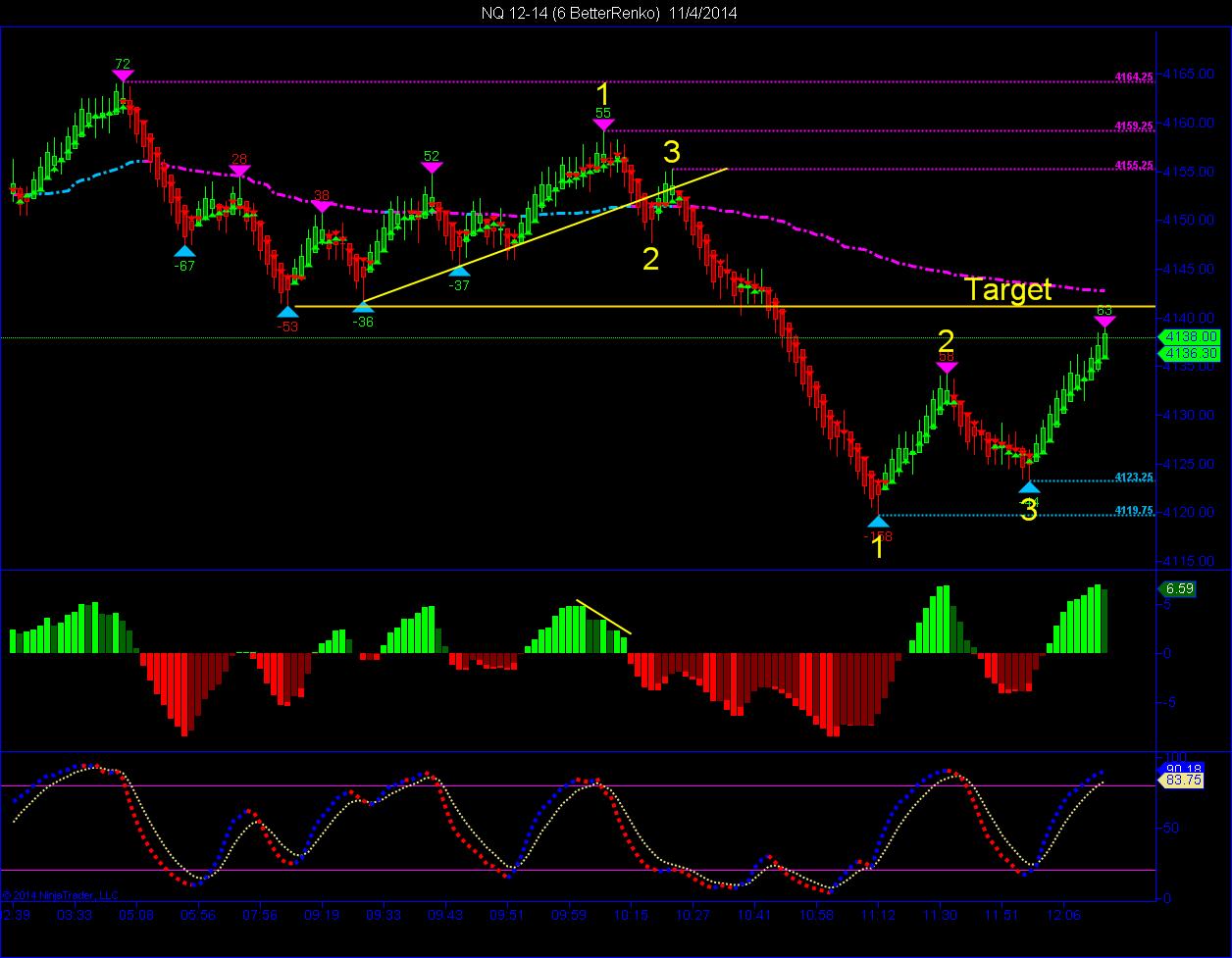Click the 4155.25 level label
1232x958 pixels.
click(1134, 165)
